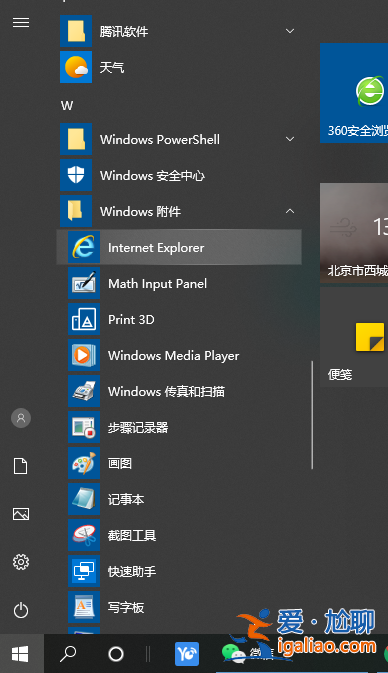Screen dimensions: 388x673
Task: Open Math Input Panel icon
Action: (84, 283)
